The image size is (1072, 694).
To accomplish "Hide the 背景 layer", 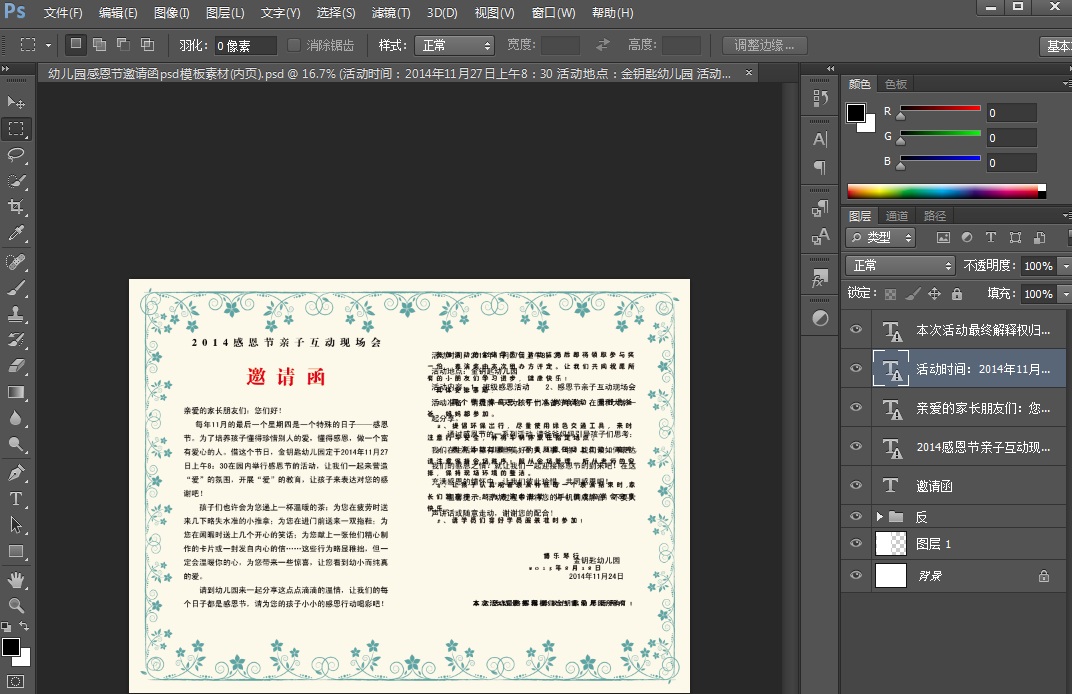I will 855,576.
